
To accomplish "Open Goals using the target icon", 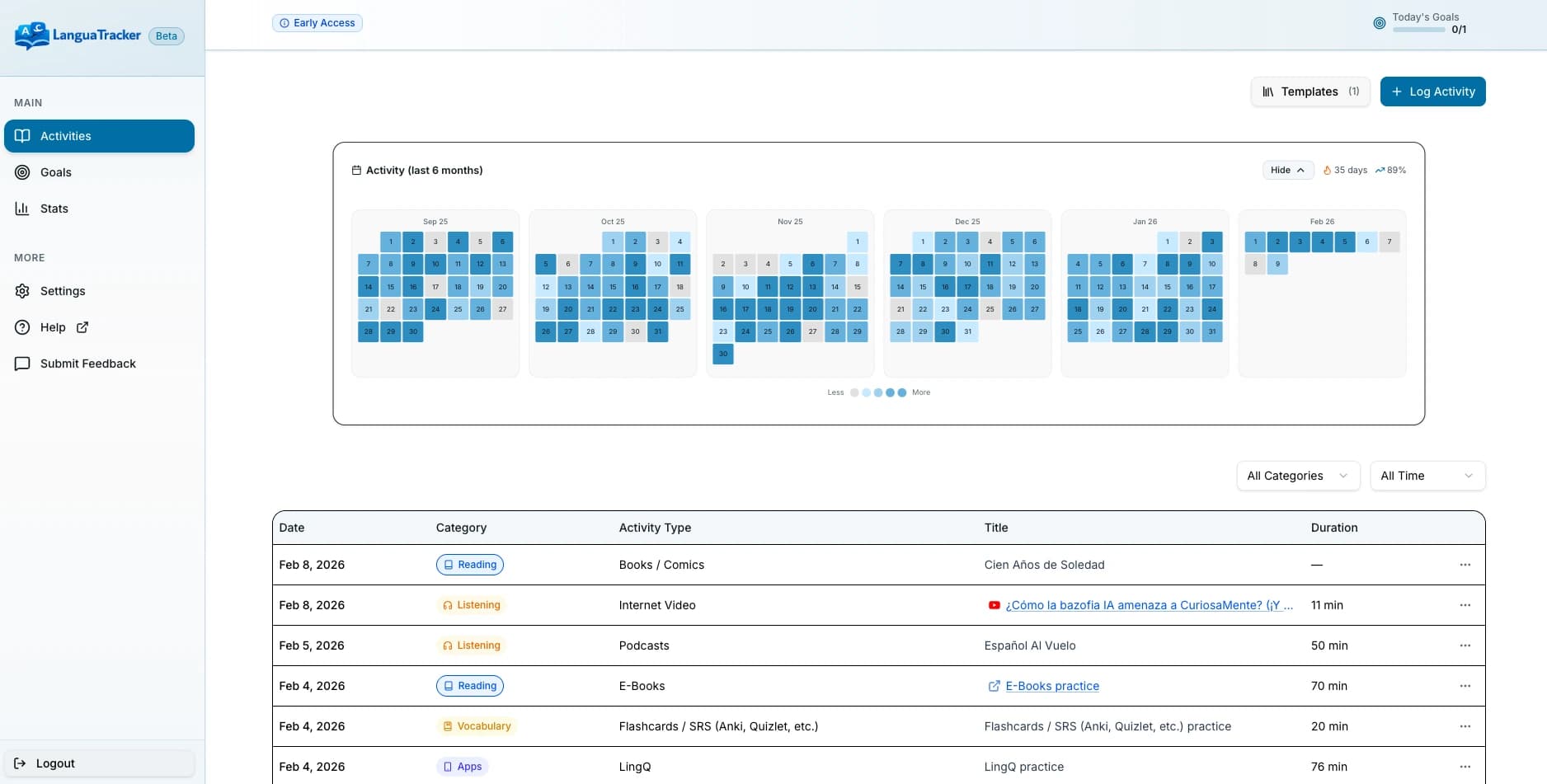I will [22, 172].
